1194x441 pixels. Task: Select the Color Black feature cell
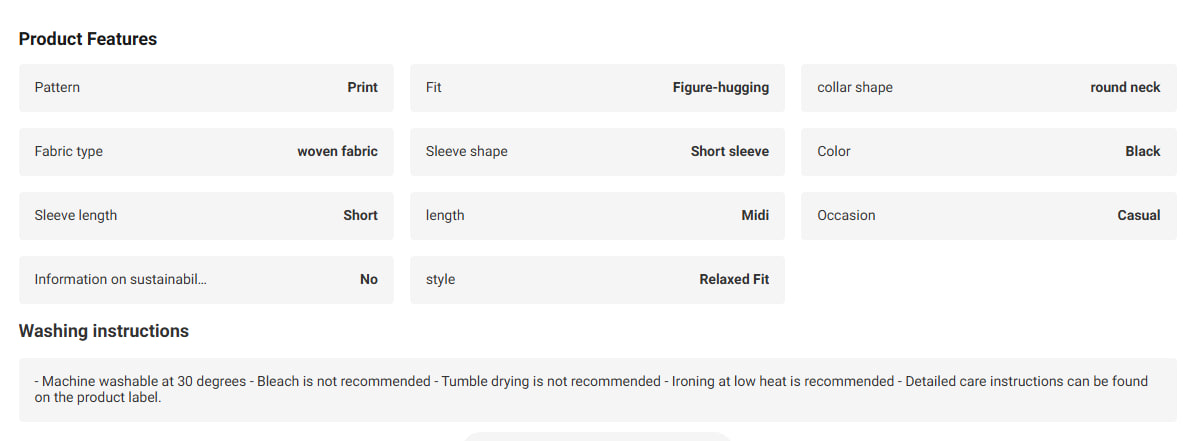point(988,152)
